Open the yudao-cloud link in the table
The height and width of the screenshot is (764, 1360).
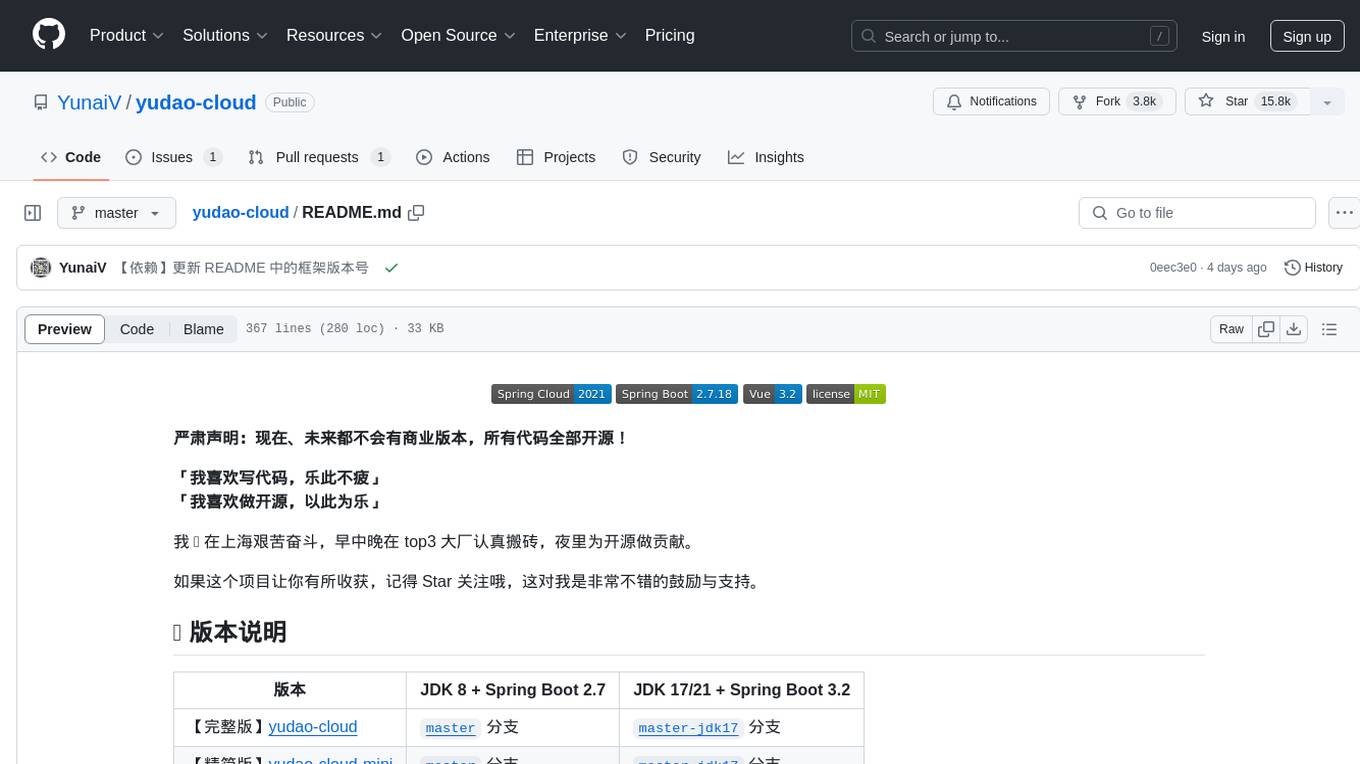coord(313,727)
